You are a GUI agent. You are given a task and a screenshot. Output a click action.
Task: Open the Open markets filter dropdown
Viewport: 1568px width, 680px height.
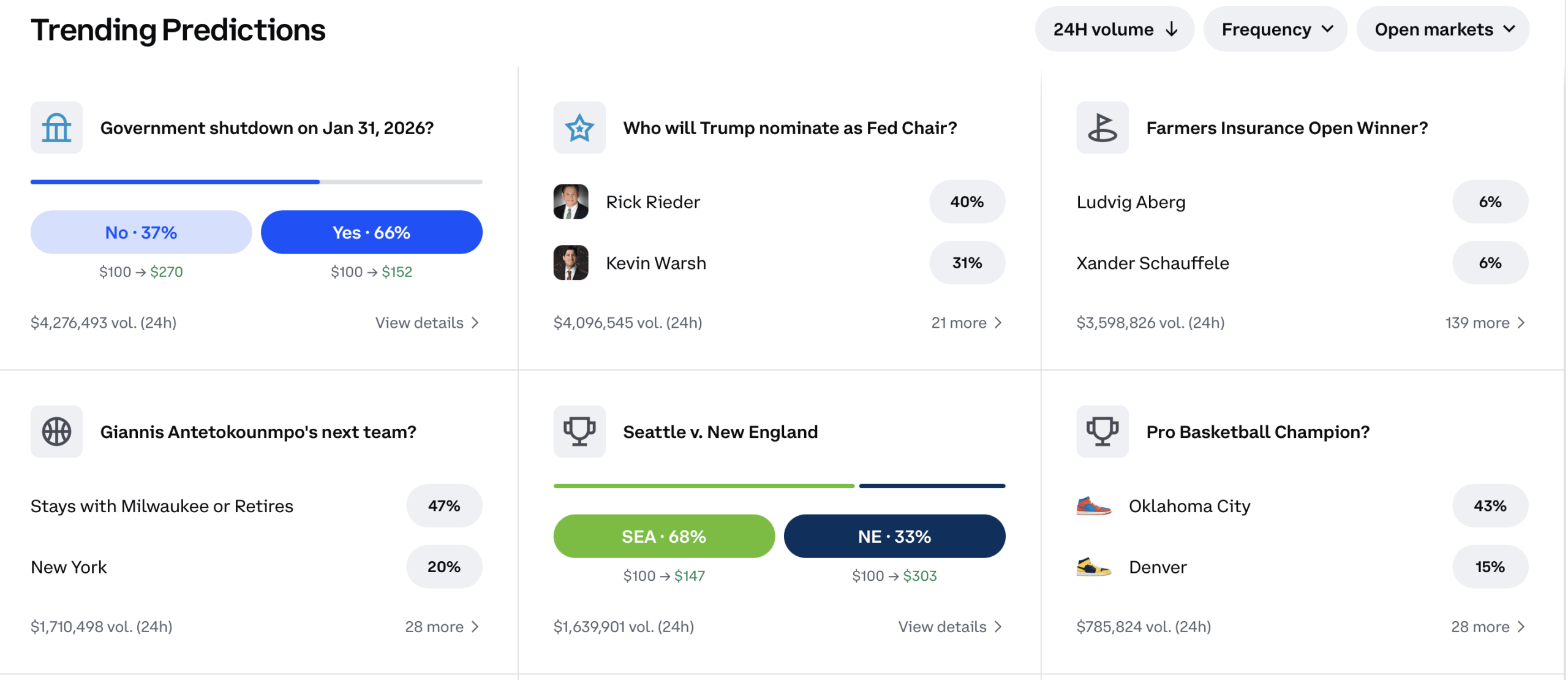1442,28
